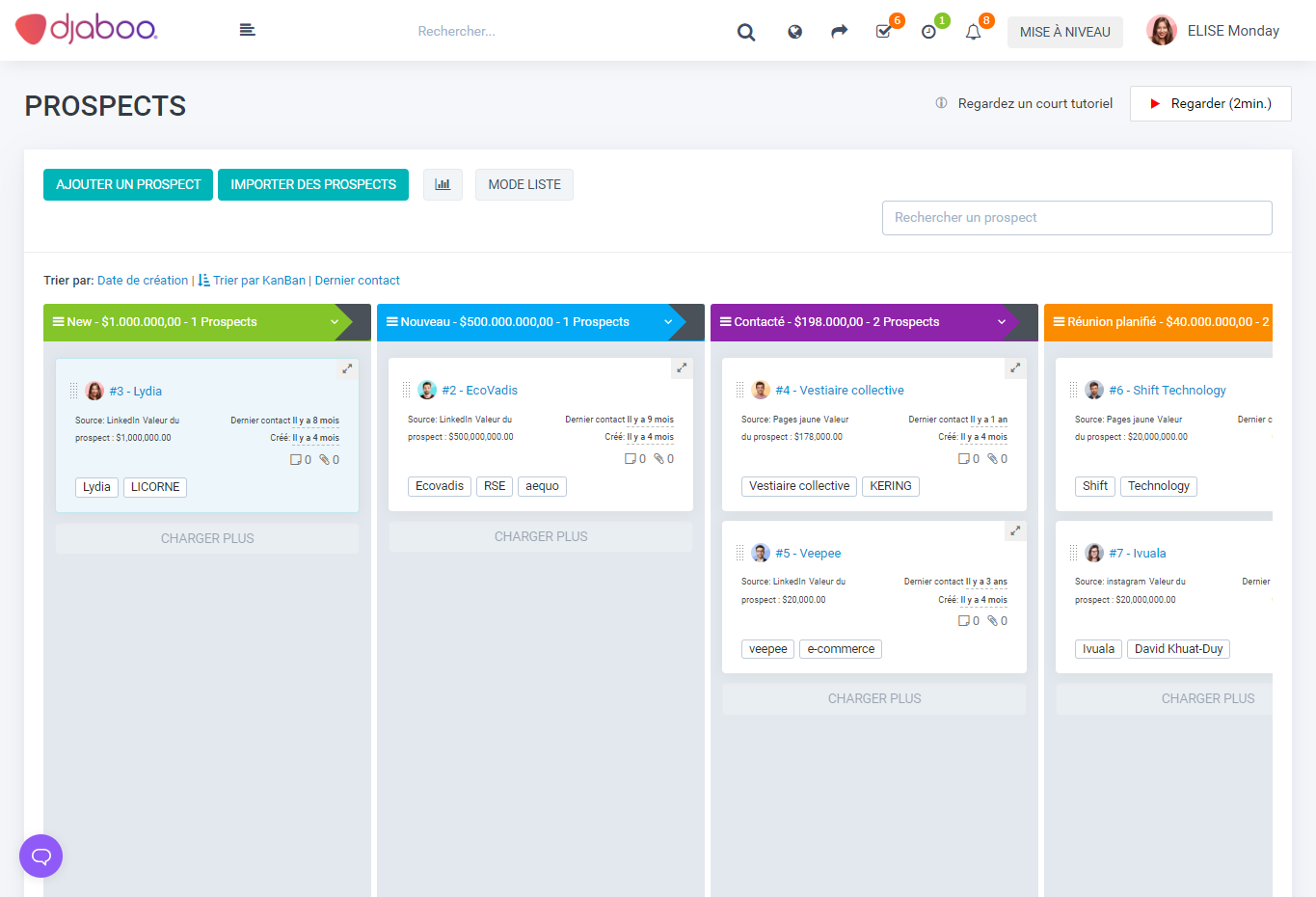Click the aequo tag
The width and height of the screenshot is (1316, 897).
542,486
